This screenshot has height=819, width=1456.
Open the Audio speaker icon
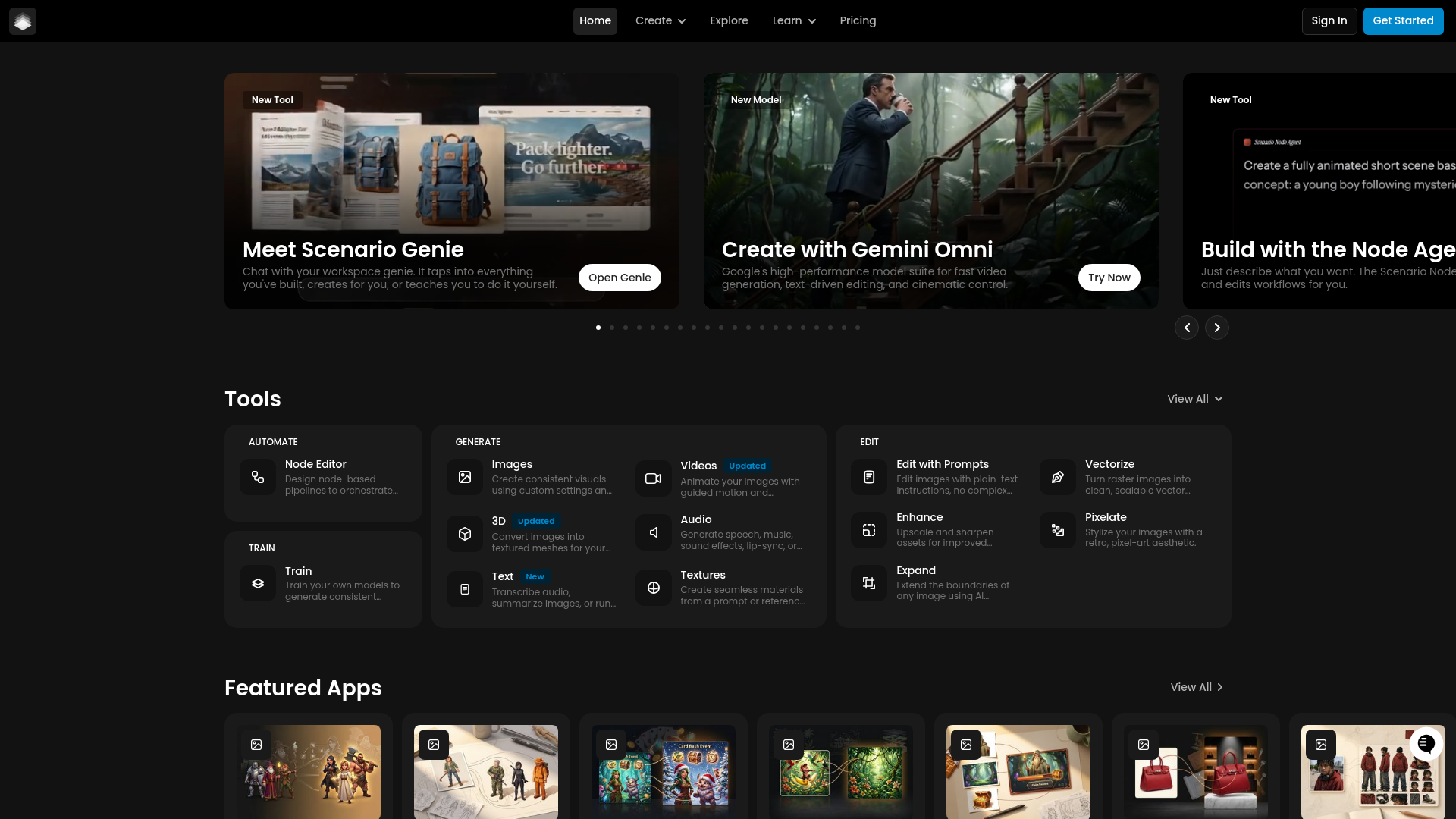click(654, 532)
